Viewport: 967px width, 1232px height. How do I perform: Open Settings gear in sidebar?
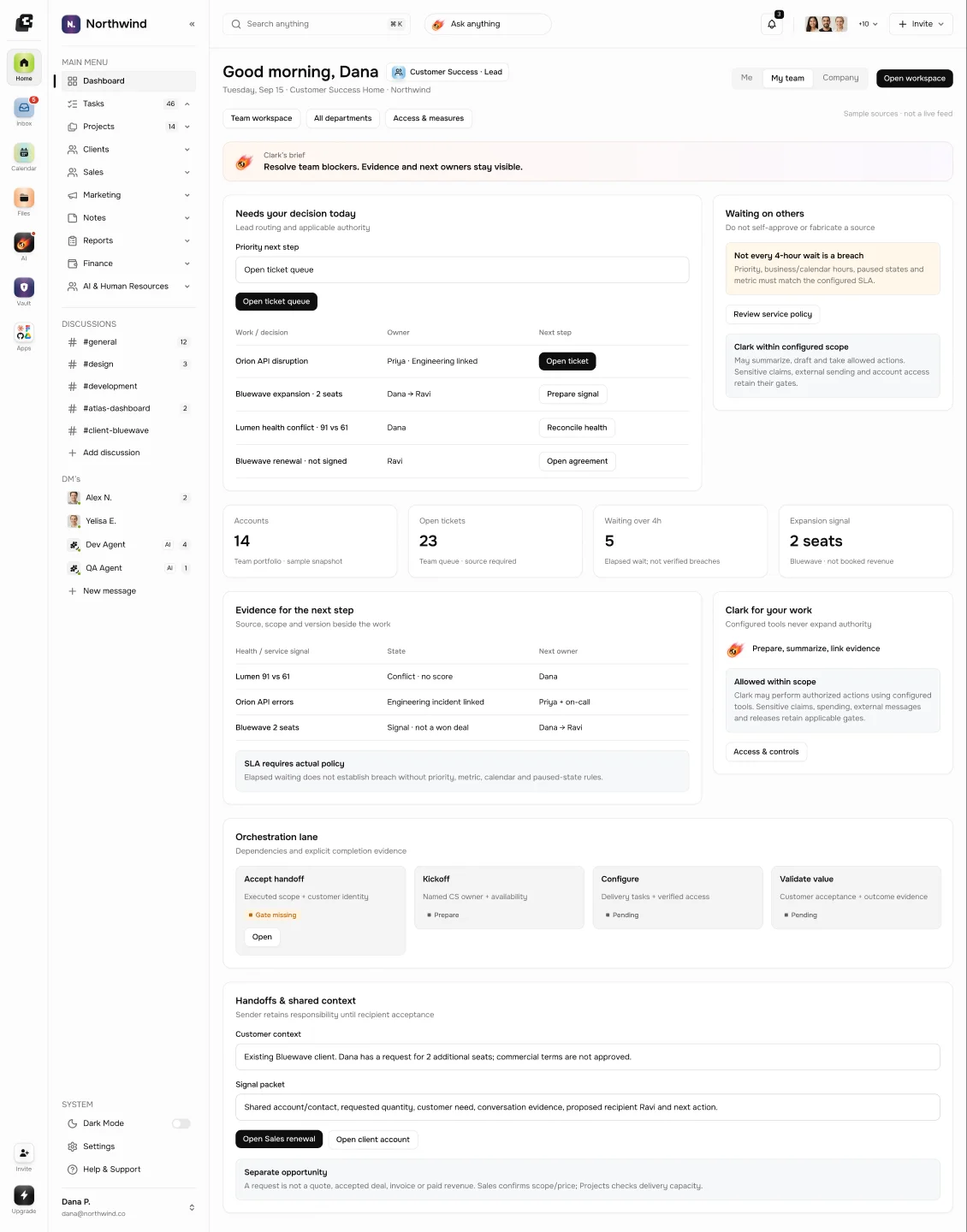[73, 1146]
